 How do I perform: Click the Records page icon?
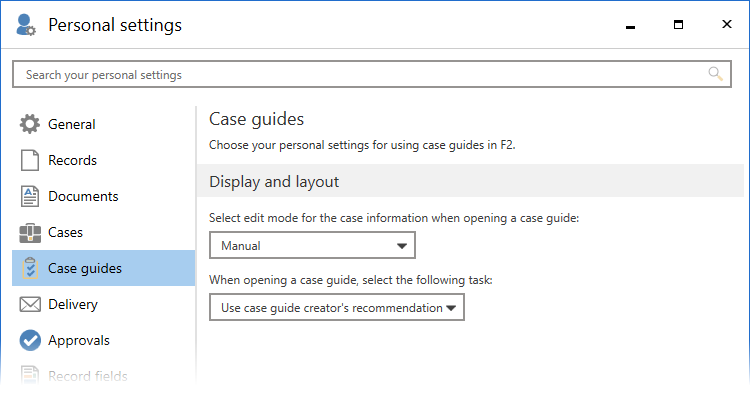click(x=30, y=161)
